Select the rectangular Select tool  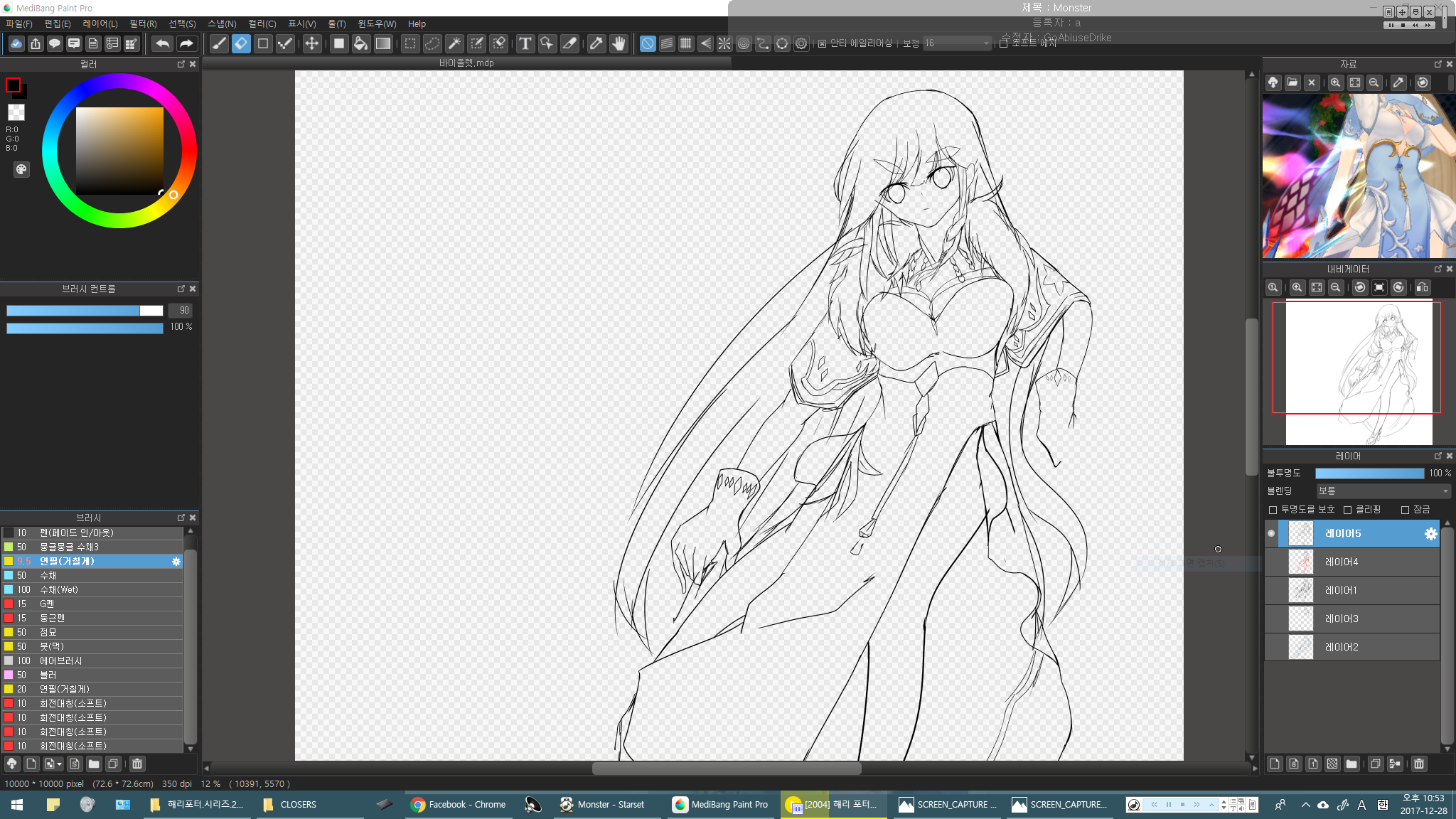pyautogui.click(x=410, y=44)
